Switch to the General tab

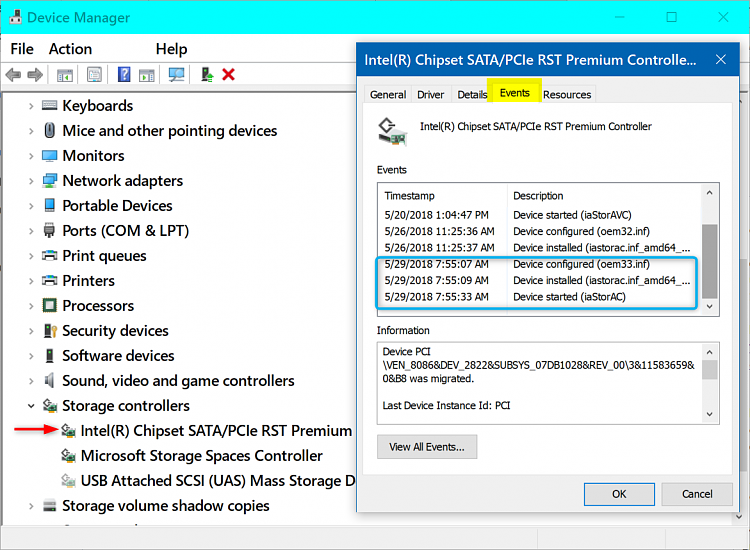coord(388,95)
